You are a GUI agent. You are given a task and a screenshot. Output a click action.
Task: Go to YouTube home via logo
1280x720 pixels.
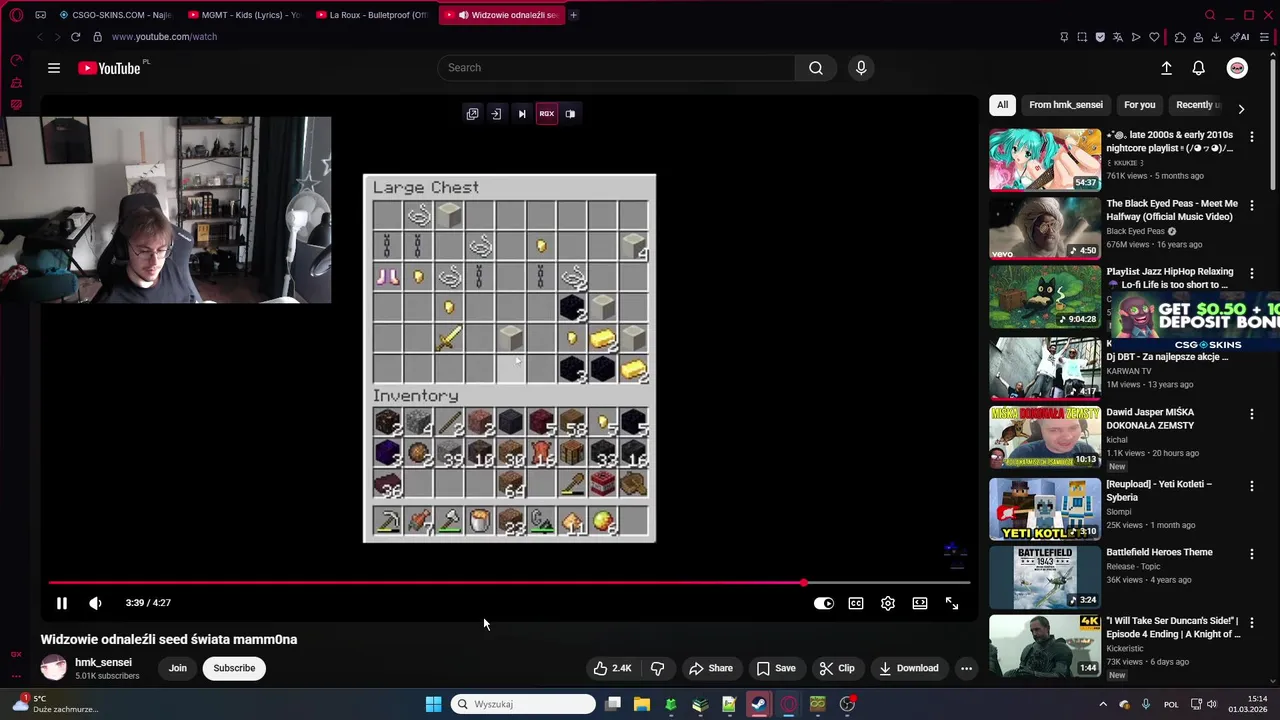click(x=109, y=68)
